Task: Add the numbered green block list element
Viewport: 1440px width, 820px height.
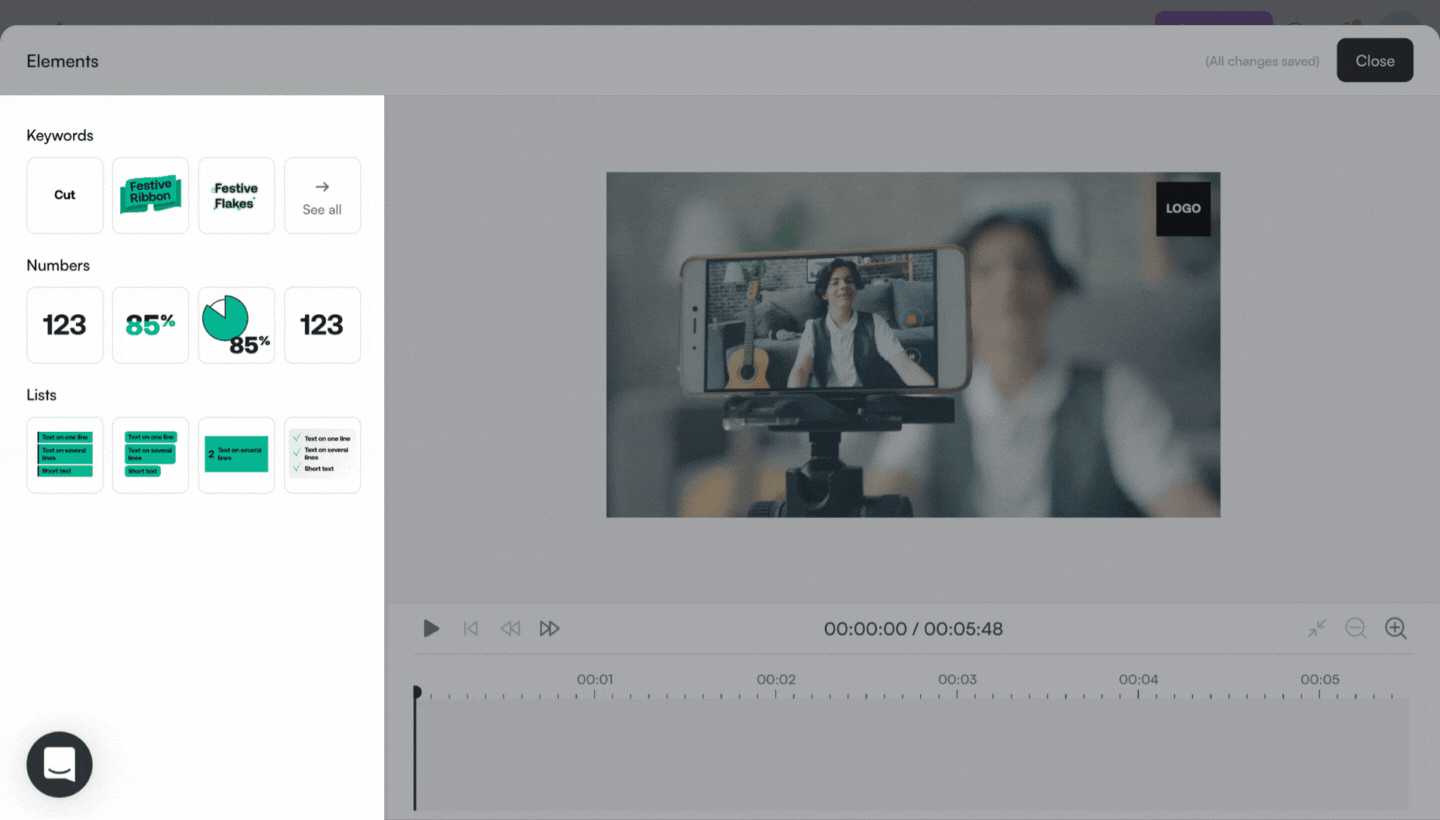Action: (236, 455)
